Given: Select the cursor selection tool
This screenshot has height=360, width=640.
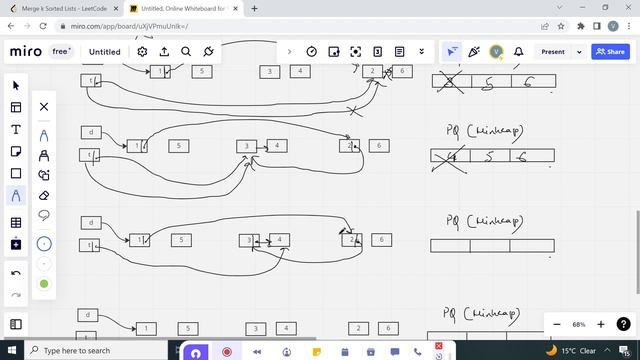Looking at the screenshot, I should point(16,86).
